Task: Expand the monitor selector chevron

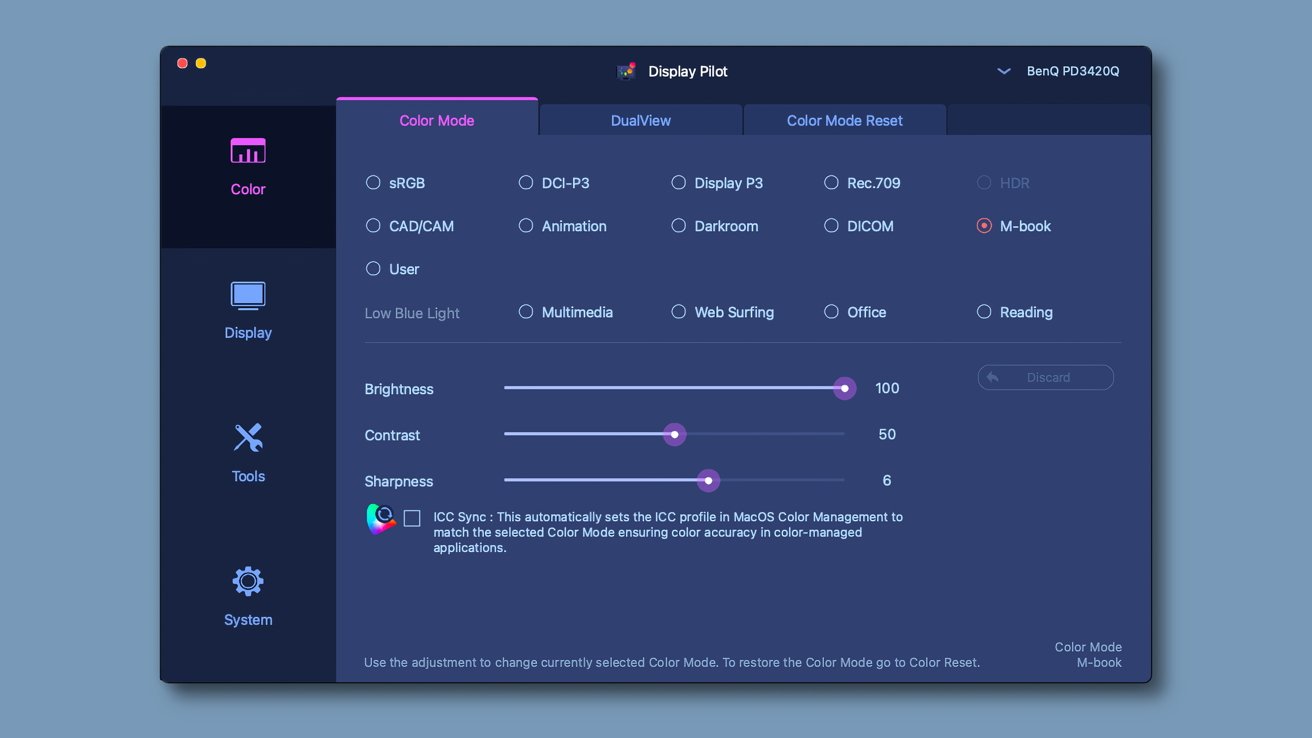Action: coord(1003,72)
